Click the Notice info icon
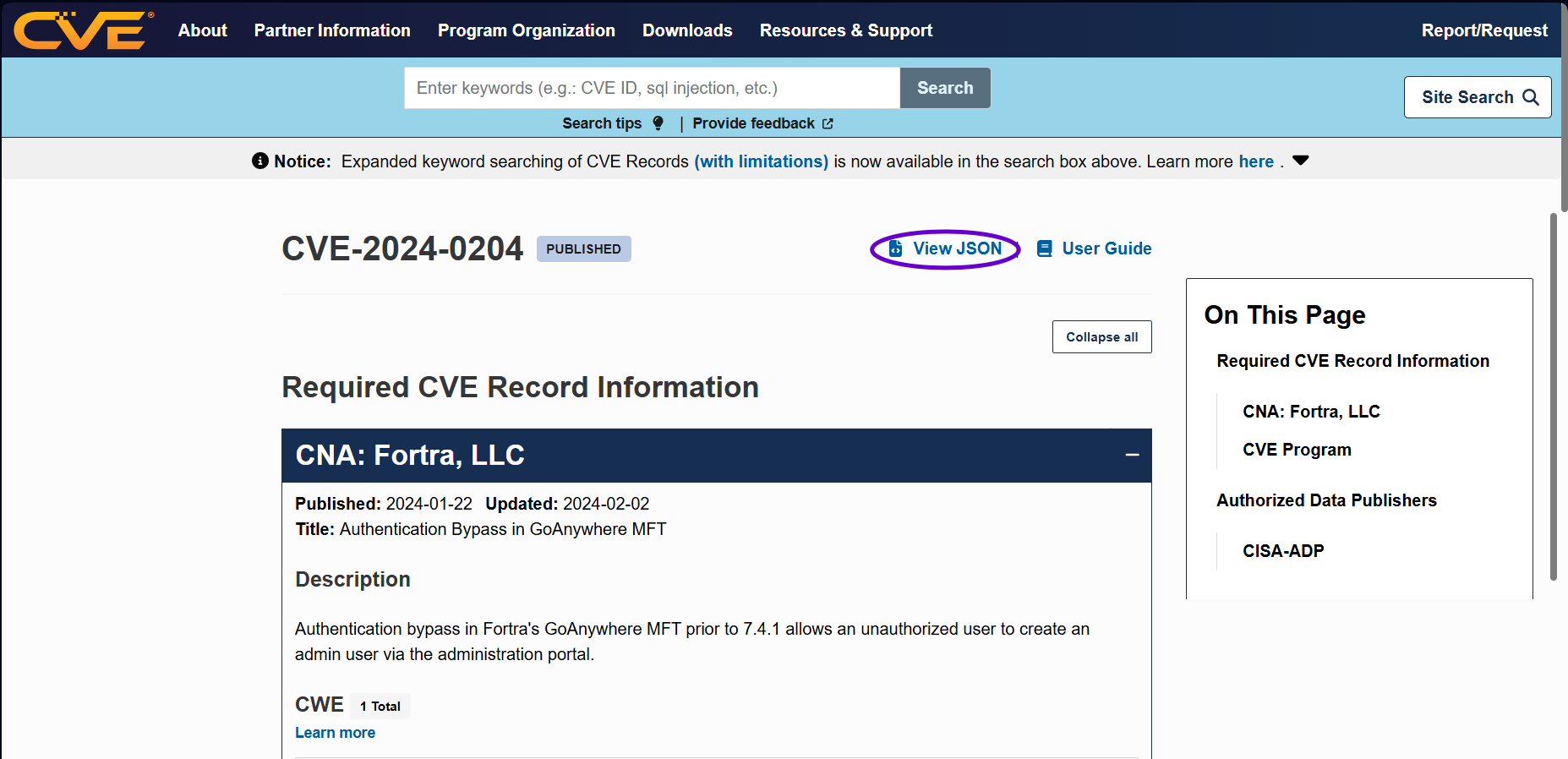 pos(260,161)
